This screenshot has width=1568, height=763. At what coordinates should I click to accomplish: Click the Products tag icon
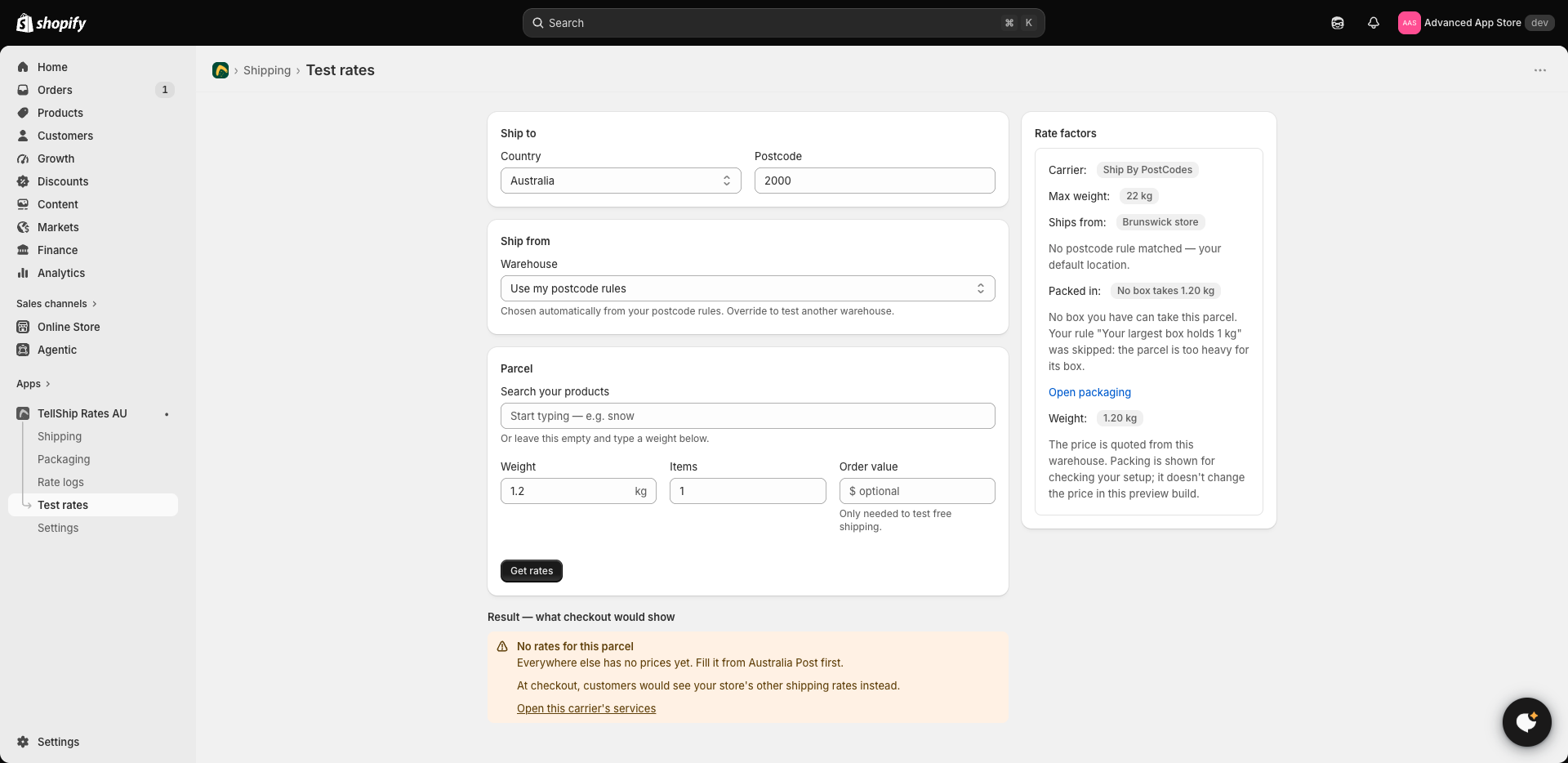click(23, 113)
